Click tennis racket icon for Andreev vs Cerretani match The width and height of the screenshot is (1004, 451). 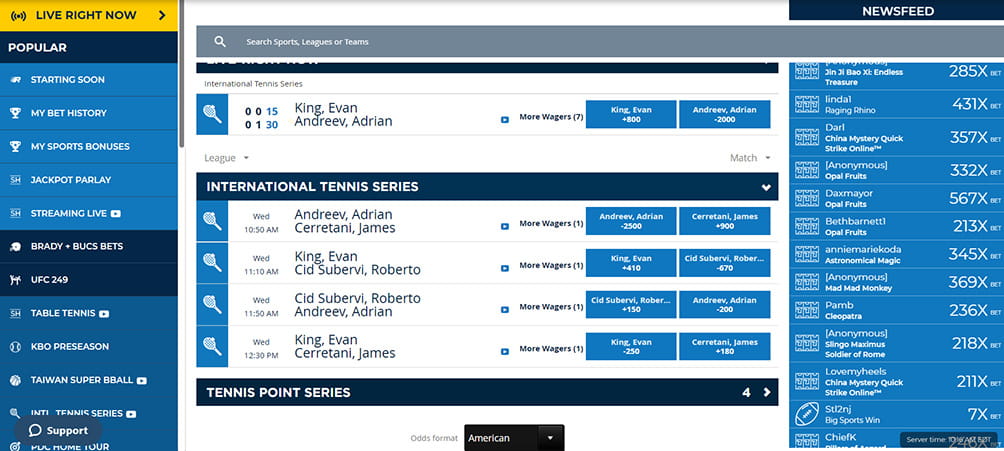[x=212, y=221]
